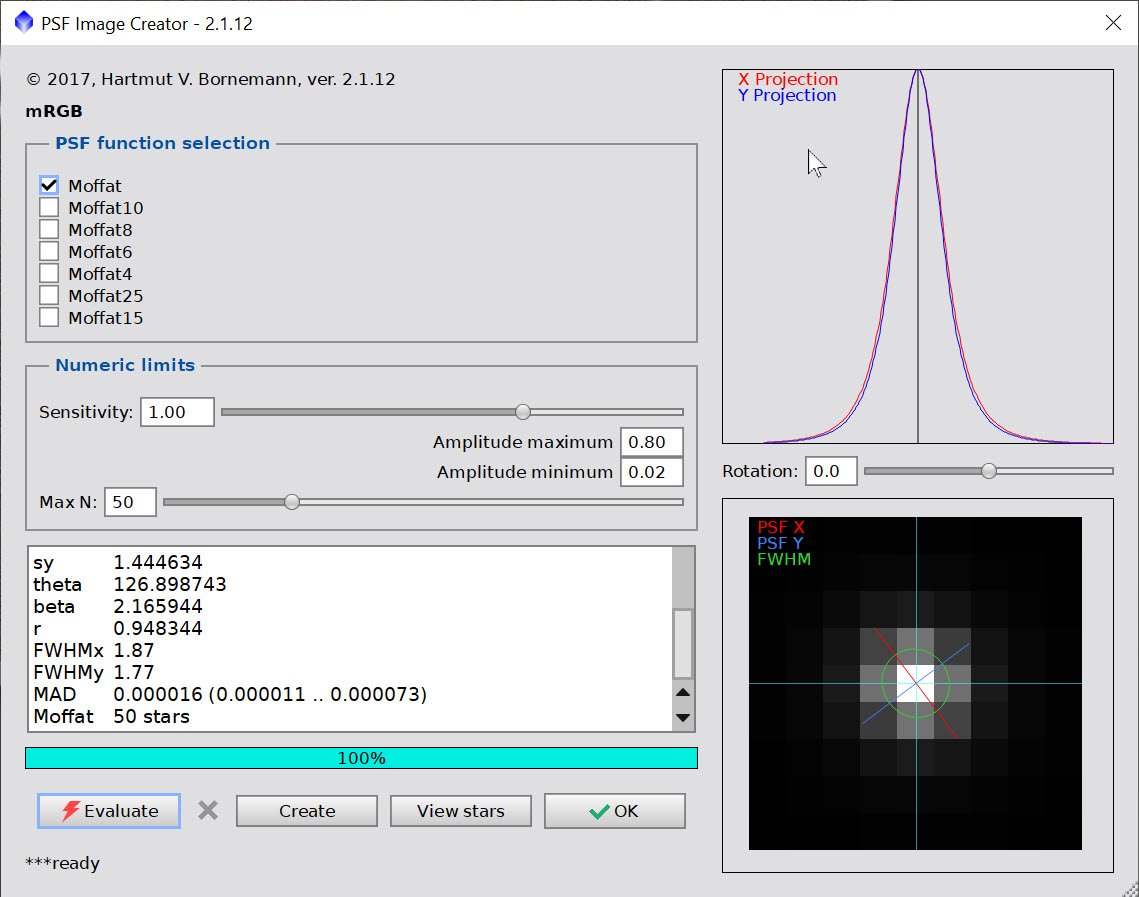This screenshot has width=1139, height=897.
Task: Click the X Projection legend label
Action: coord(788,78)
